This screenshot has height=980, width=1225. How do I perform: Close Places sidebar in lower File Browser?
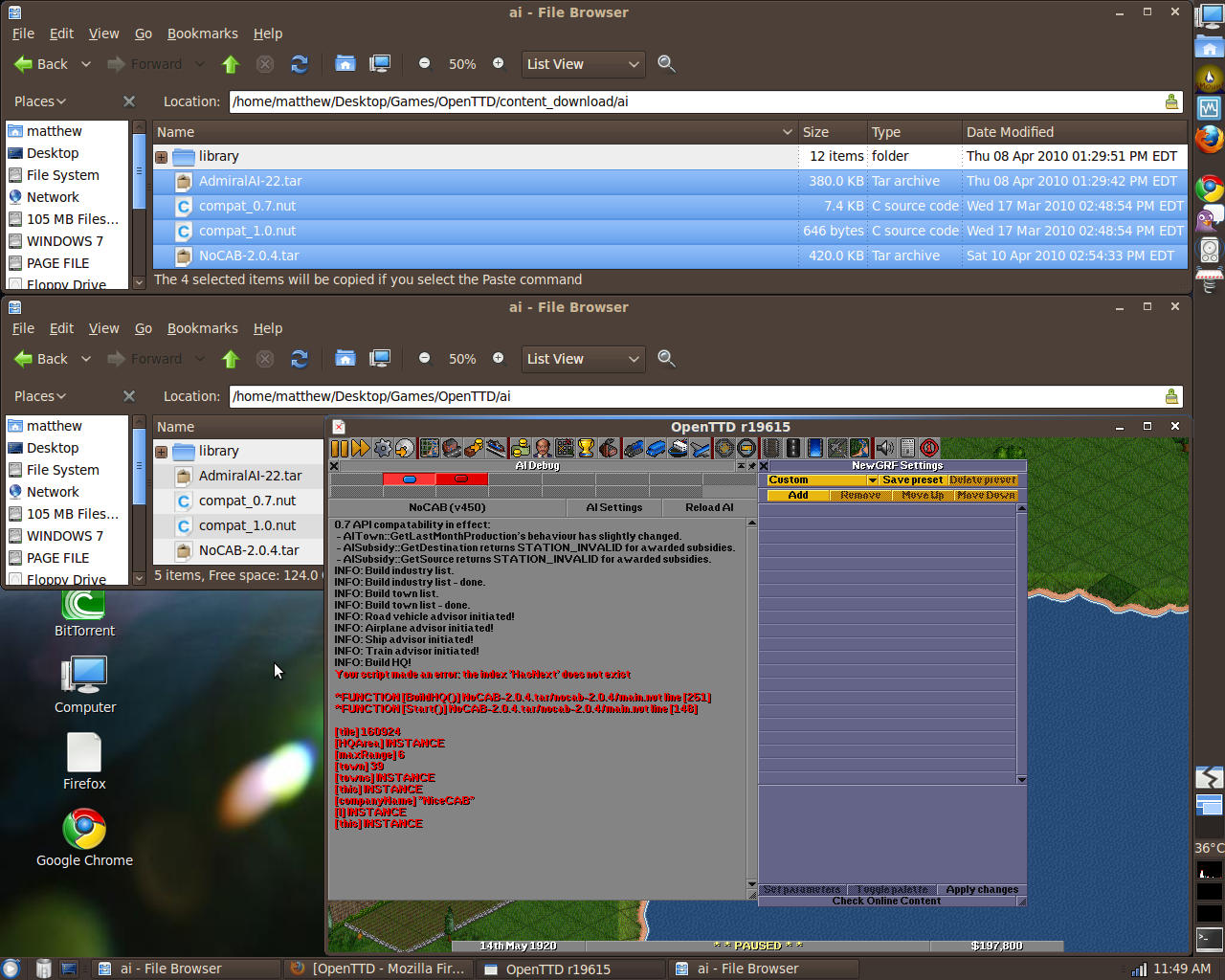click(x=129, y=396)
